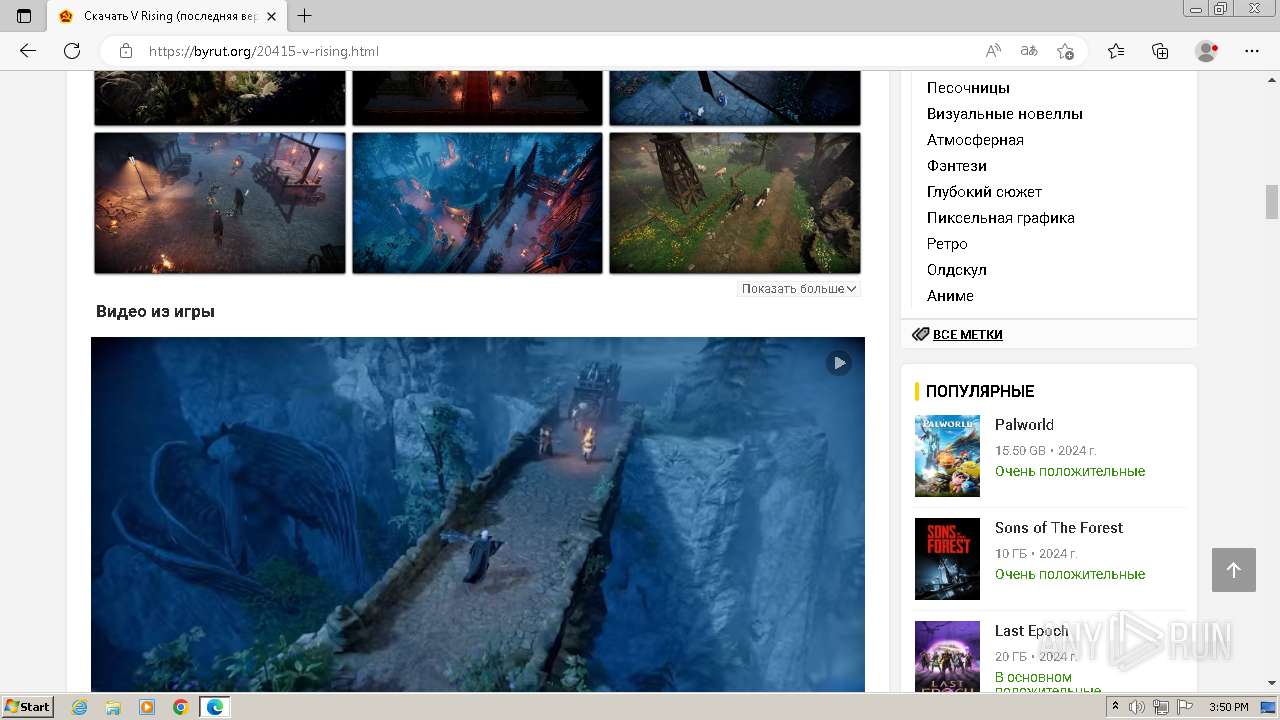Click the tag icon beside ВСЕ МЕТКИ

click(x=920, y=334)
